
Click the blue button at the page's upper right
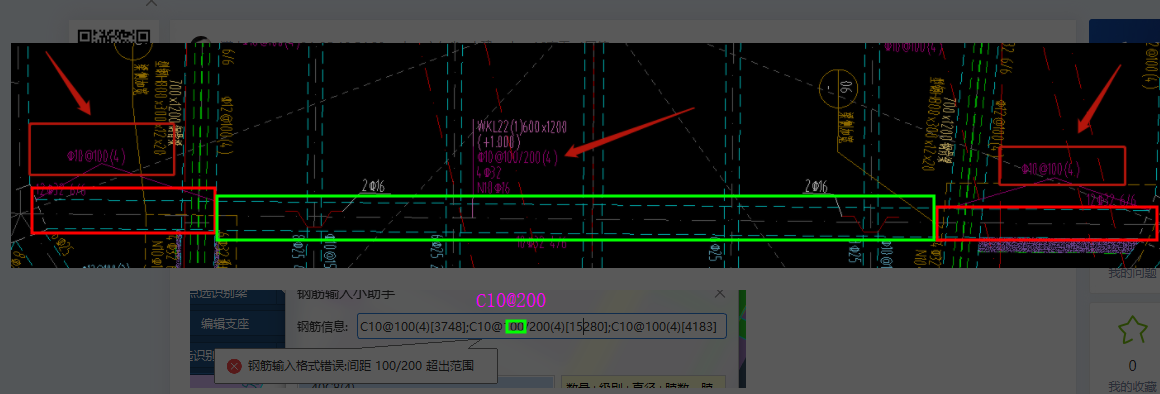point(1124,31)
